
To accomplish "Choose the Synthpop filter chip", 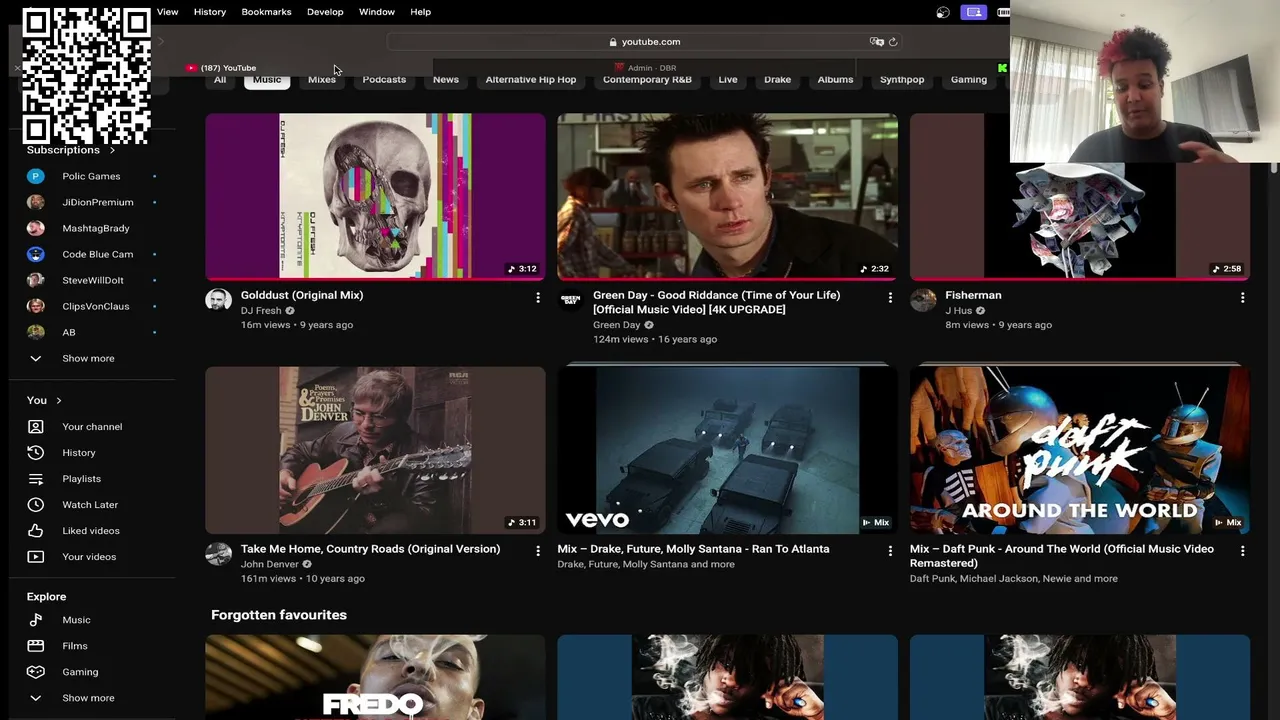I will point(902,80).
